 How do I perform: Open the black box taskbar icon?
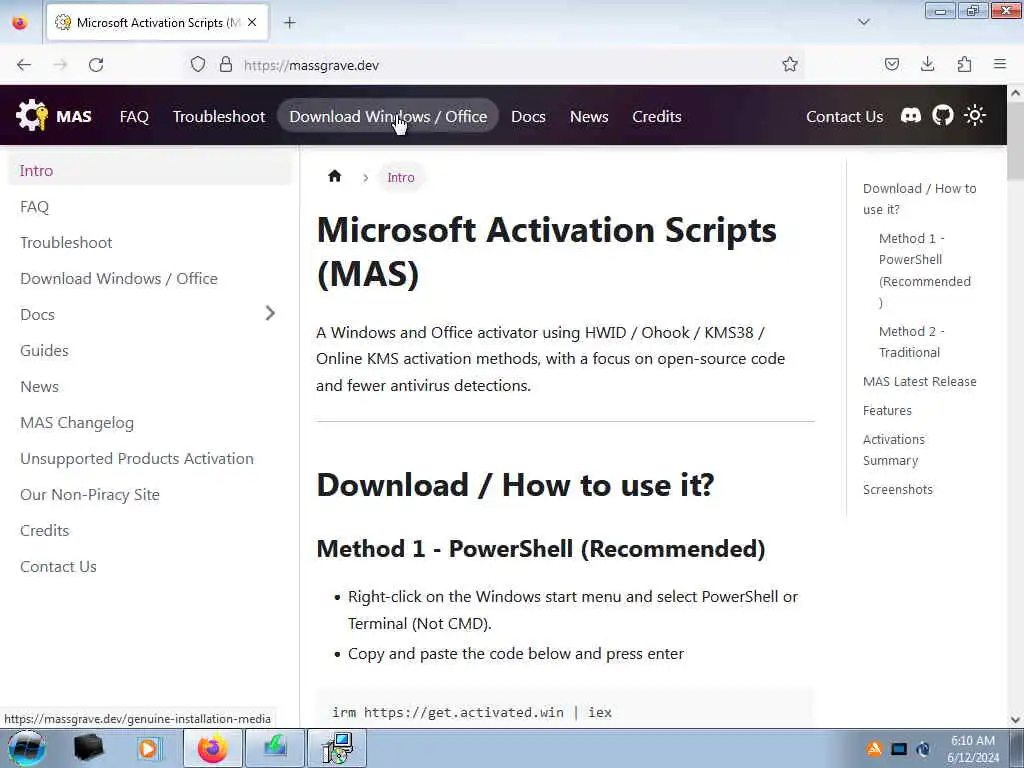coord(89,748)
